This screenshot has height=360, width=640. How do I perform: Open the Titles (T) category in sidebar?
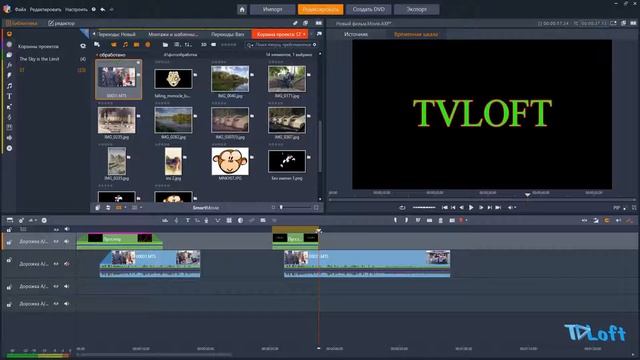pyautogui.click(x=9, y=96)
